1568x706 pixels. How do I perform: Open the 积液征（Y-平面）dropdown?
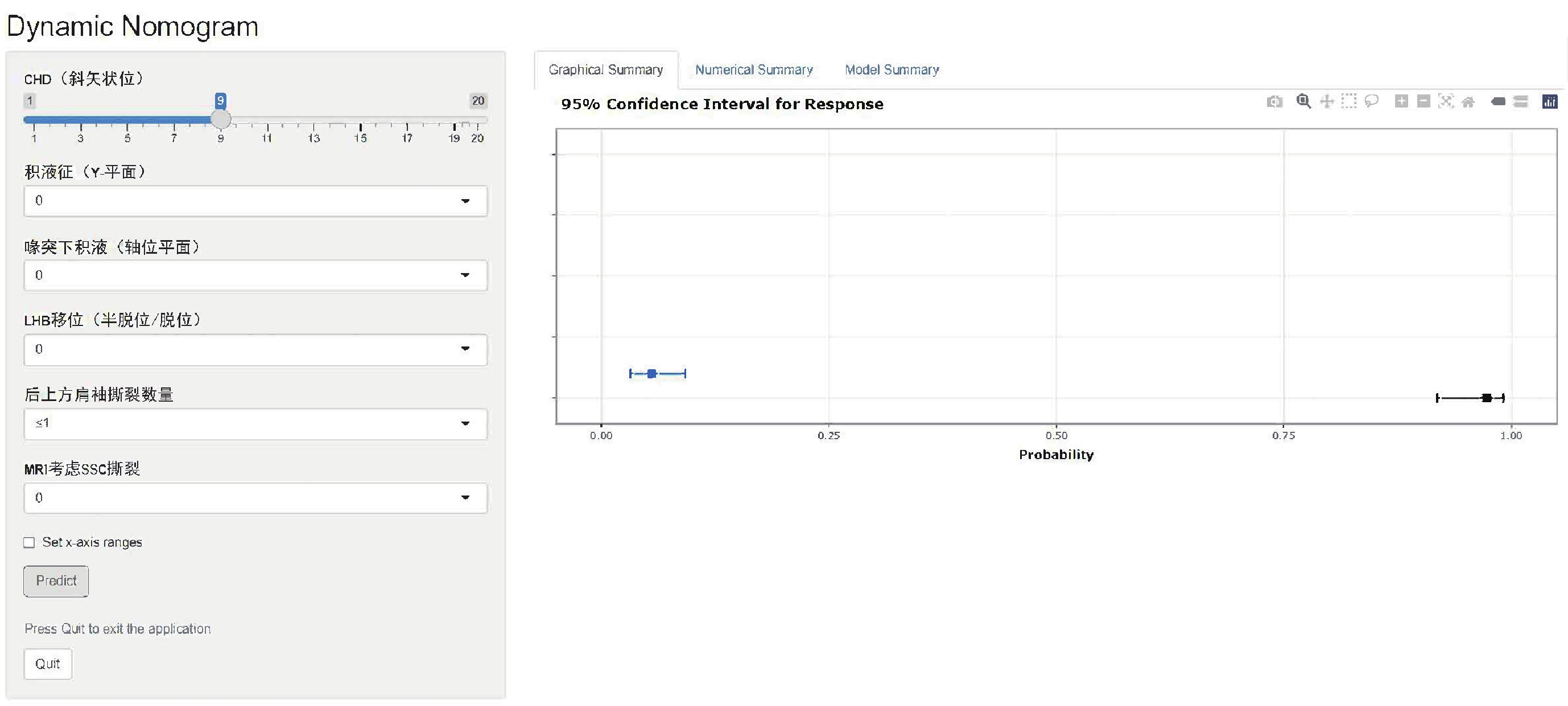[255, 201]
